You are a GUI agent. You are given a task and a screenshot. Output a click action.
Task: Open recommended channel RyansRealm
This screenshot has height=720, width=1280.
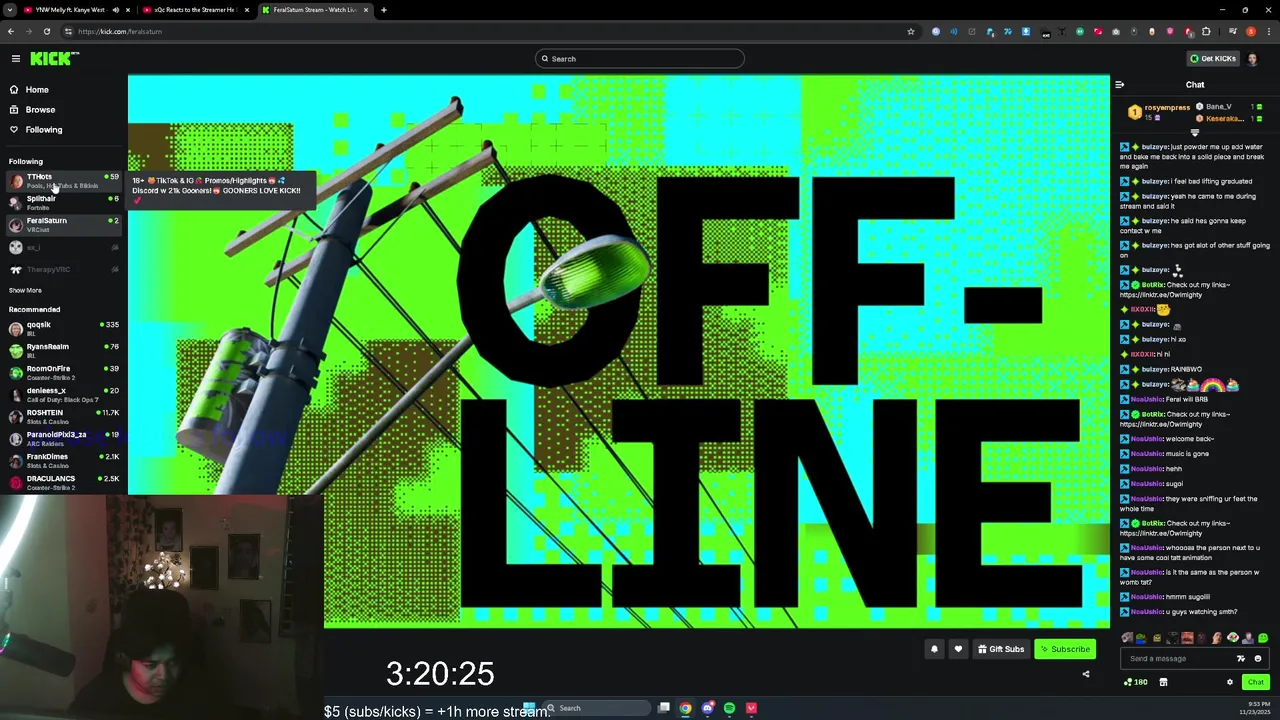[x=63, y=351]
